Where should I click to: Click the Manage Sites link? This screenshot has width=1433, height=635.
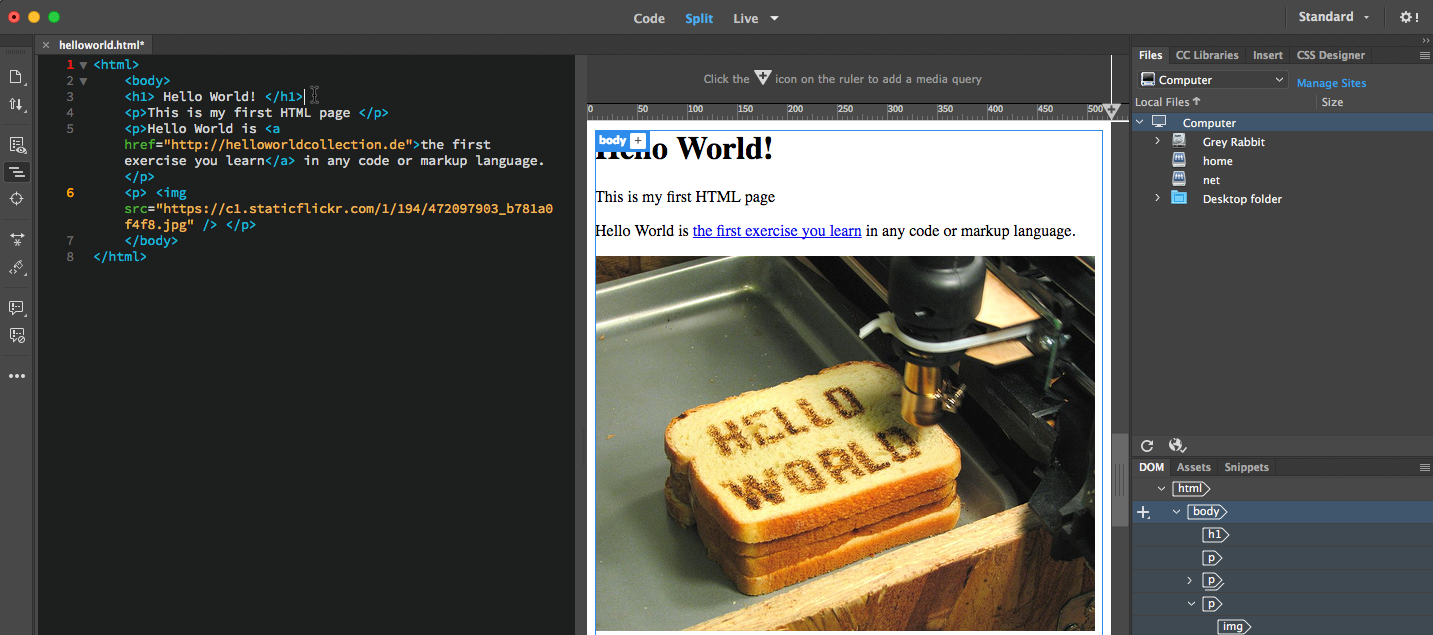[x=1331, y=83]
